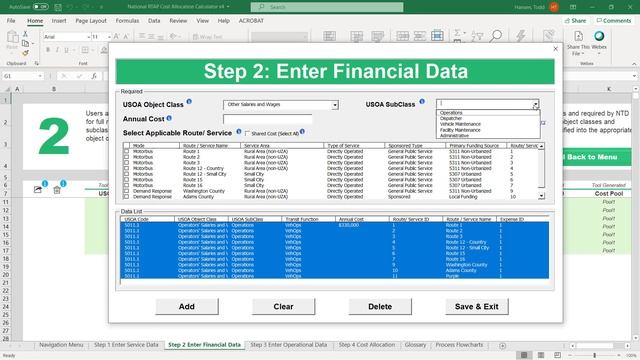Open the ACROBAT ribbon tab
The image size is (640, 360).
251,20
